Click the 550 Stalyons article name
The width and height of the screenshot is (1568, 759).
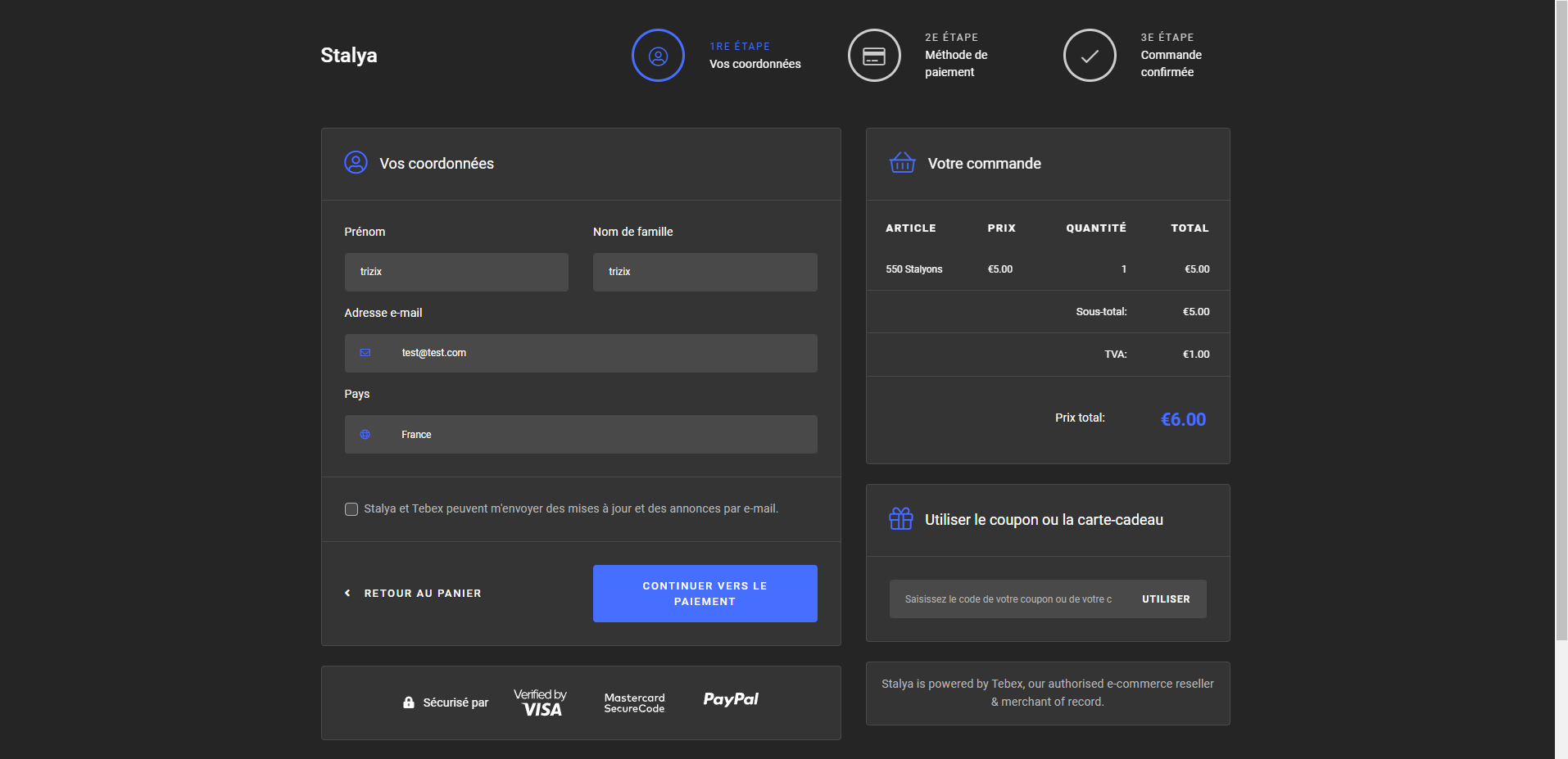click(914, 269)
